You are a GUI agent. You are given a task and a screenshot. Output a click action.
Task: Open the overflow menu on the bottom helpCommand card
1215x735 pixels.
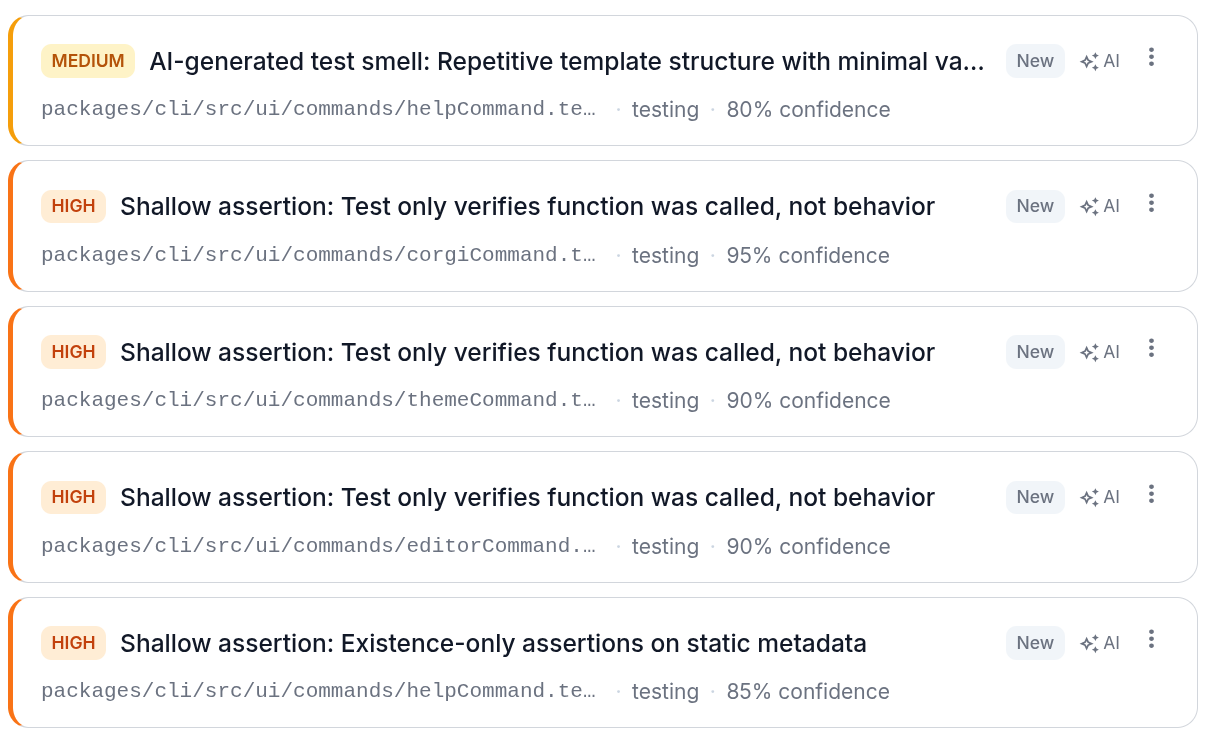[1151, 639]
